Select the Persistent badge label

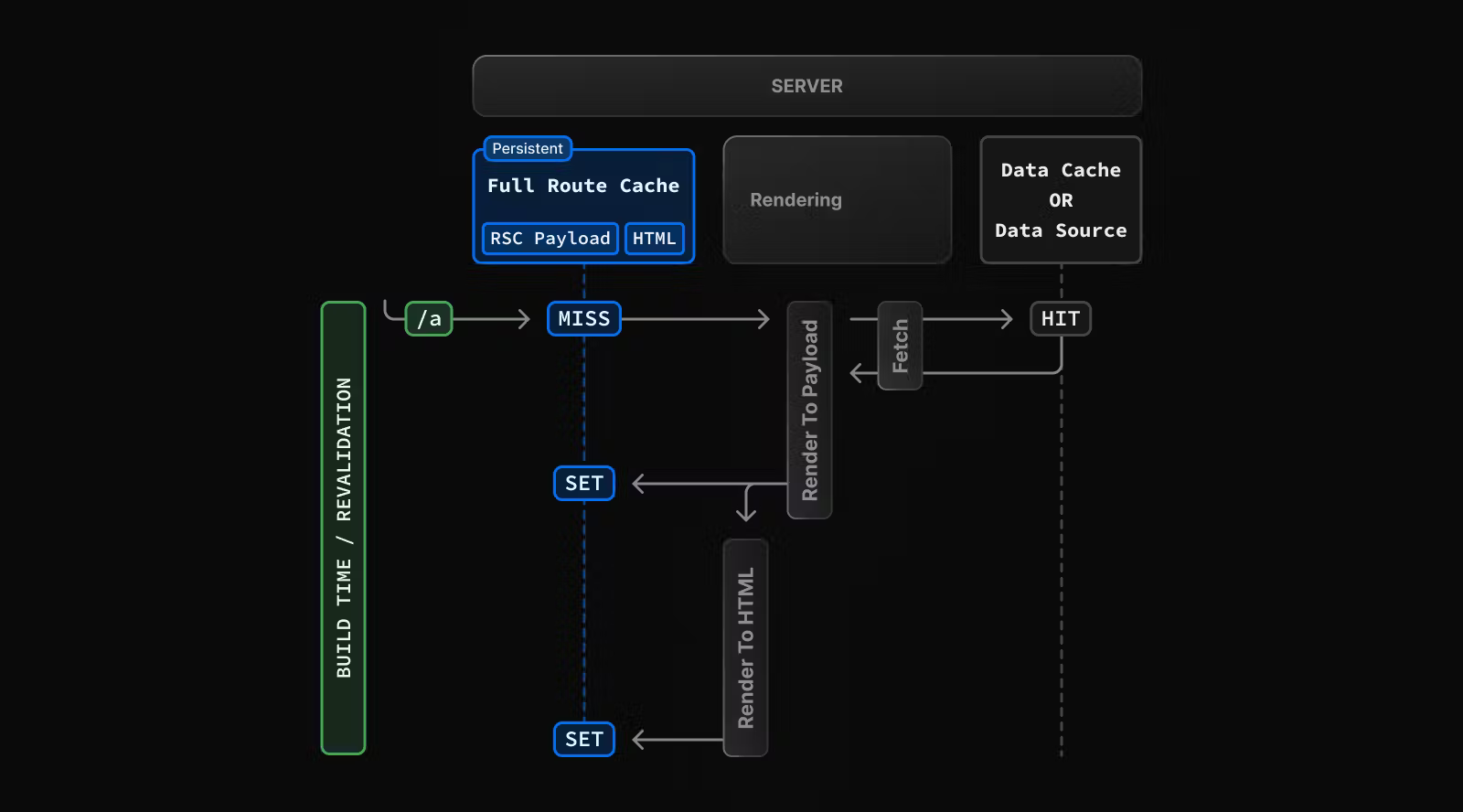coord(528,148)
